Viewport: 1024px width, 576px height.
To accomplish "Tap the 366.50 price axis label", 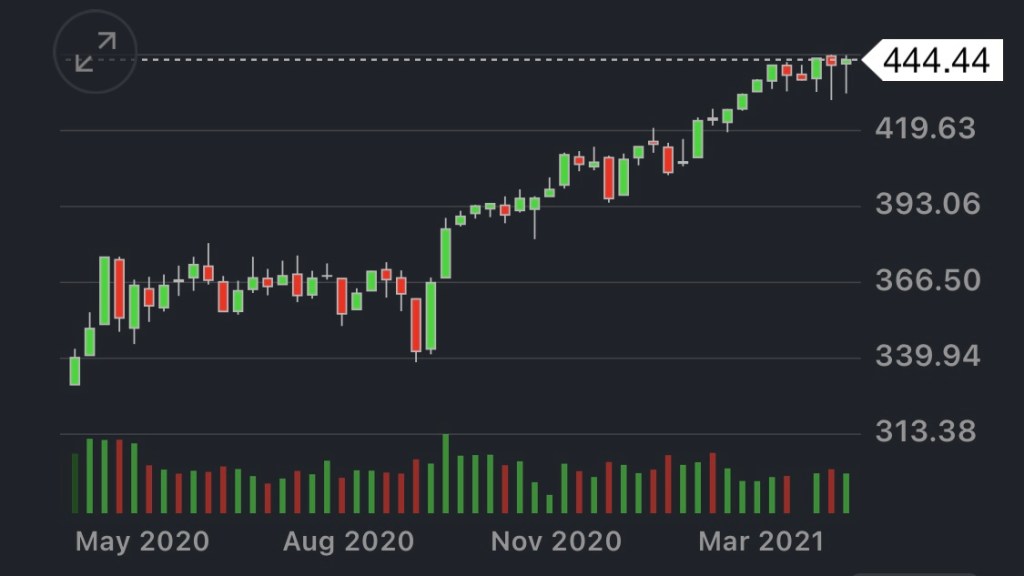I will point(925,281).
